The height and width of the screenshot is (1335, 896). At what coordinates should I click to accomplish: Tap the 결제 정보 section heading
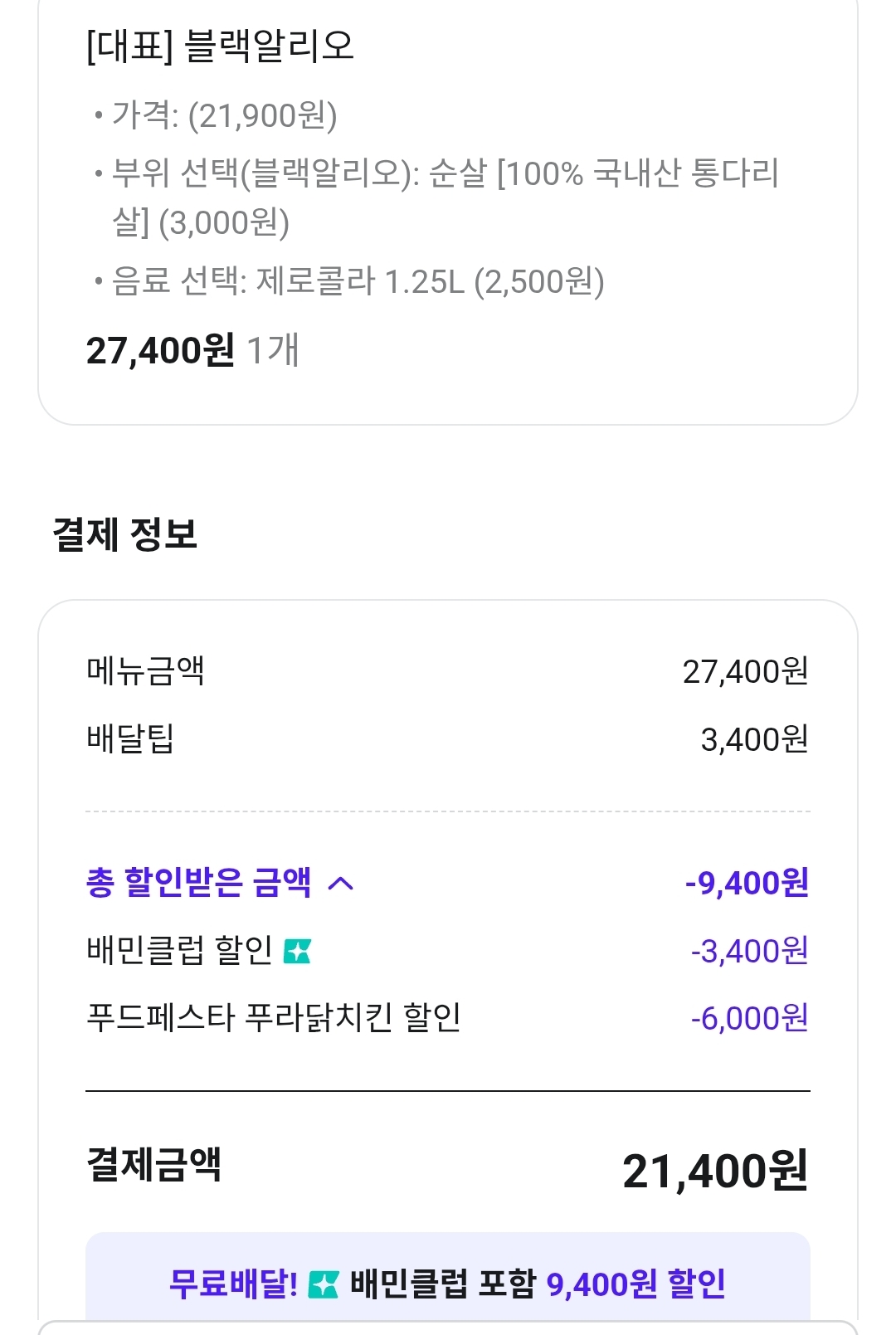[x=125, y=534]
